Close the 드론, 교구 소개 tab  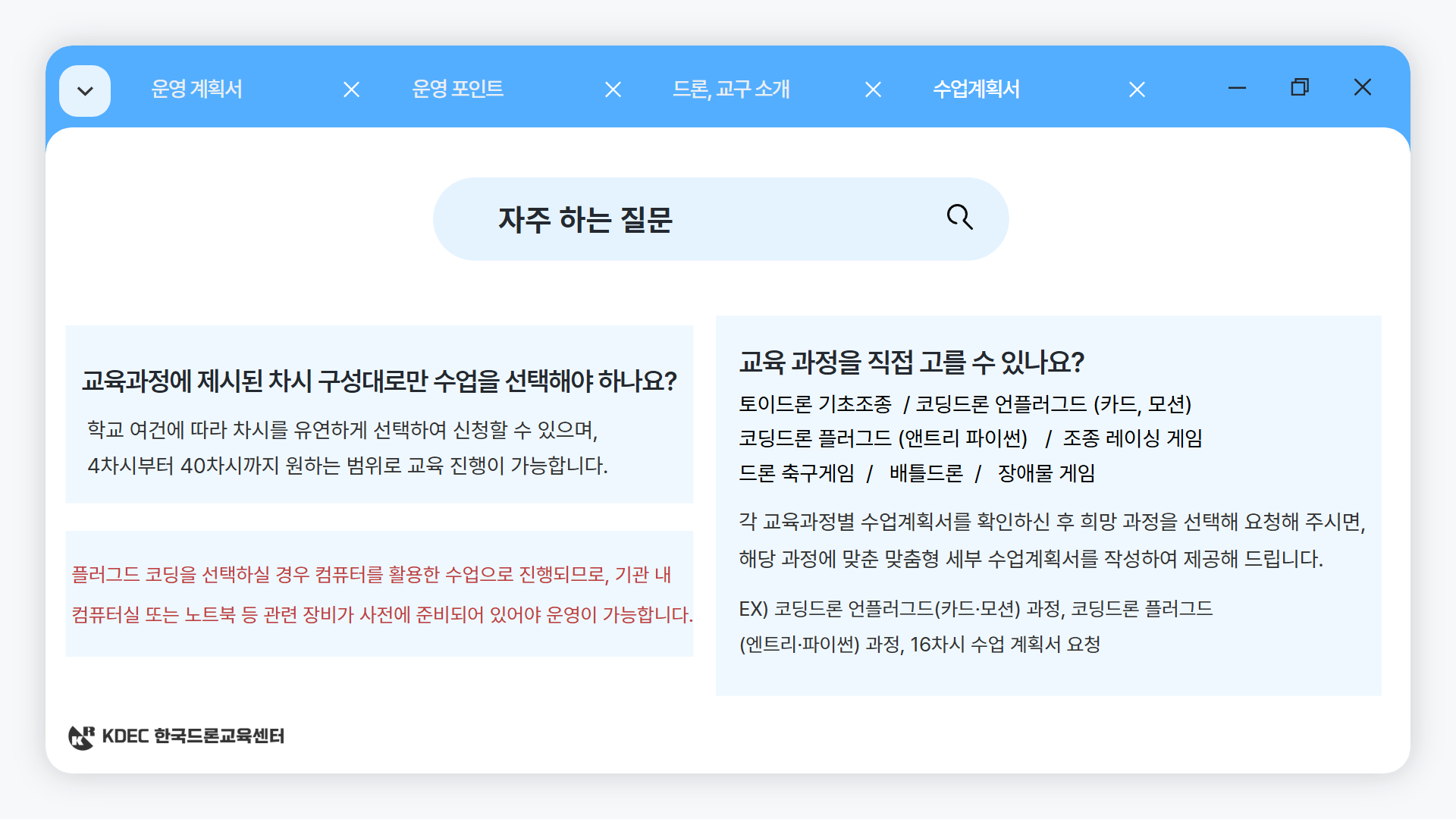(x=872, y=89)
